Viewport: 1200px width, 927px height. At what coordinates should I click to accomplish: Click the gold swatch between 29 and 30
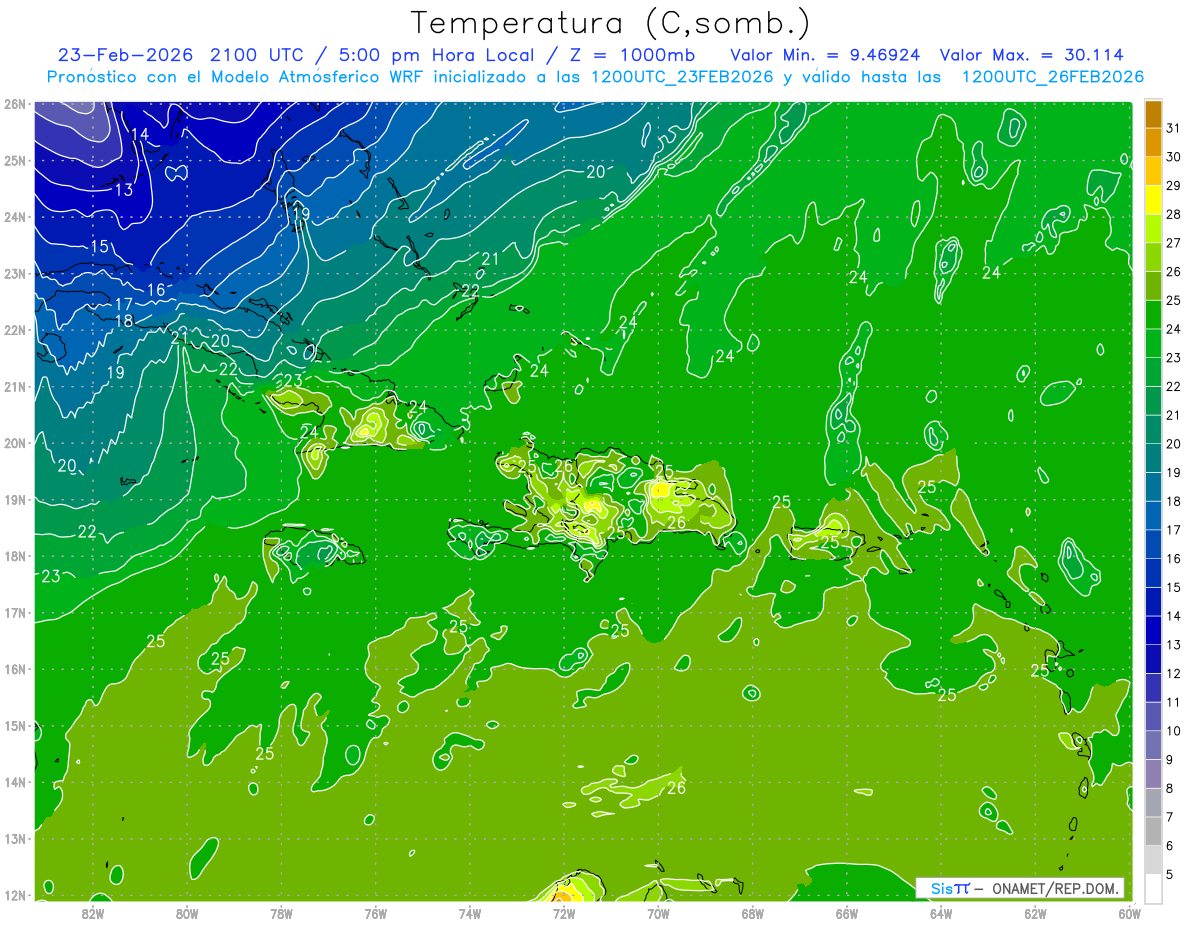[1153, 171]
